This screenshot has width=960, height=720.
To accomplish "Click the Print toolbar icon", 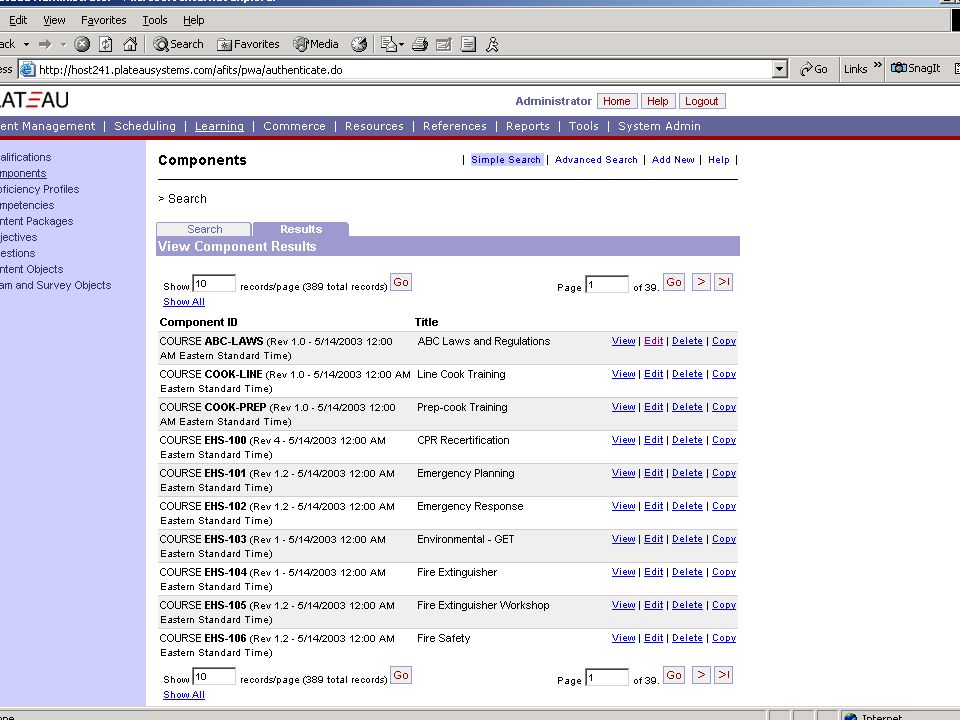I will pos(420,44).
